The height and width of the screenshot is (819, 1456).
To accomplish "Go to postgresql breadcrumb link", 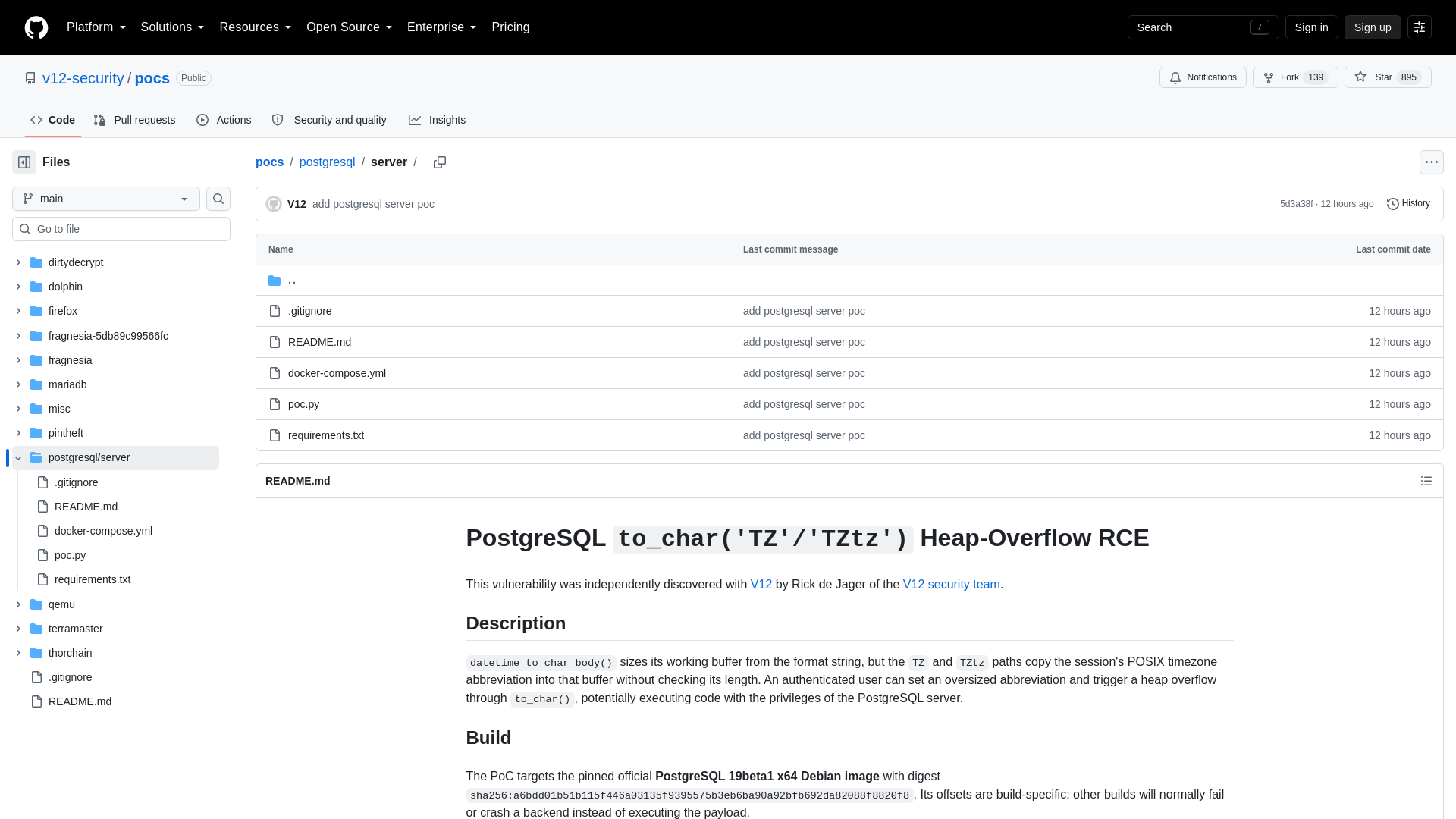I will [327, 162].
